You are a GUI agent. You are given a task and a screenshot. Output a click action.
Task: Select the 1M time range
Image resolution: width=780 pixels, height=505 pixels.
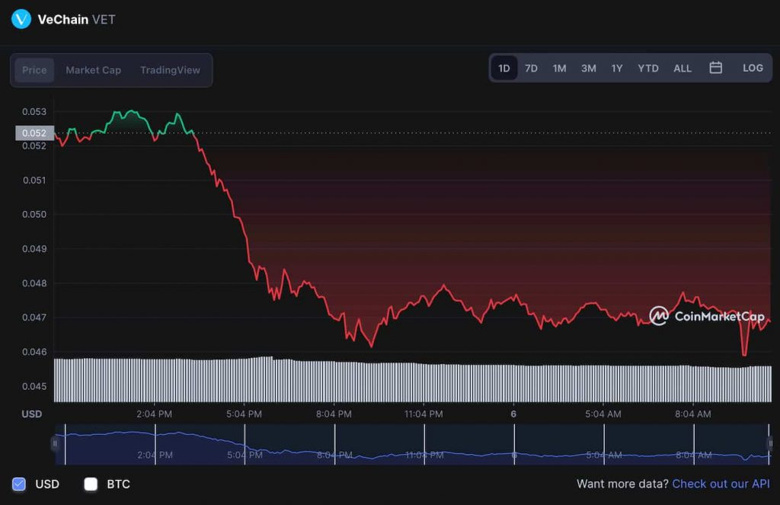point(559,68)
